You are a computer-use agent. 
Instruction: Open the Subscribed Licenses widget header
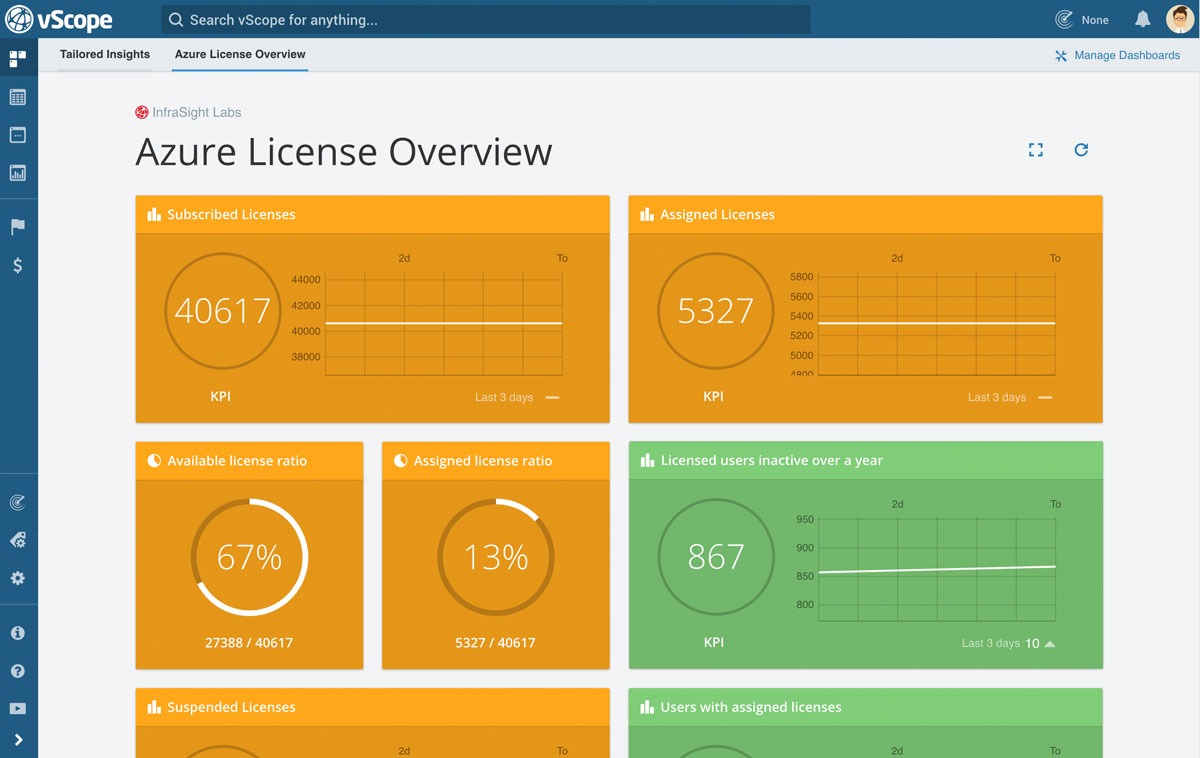click(372, 214)
